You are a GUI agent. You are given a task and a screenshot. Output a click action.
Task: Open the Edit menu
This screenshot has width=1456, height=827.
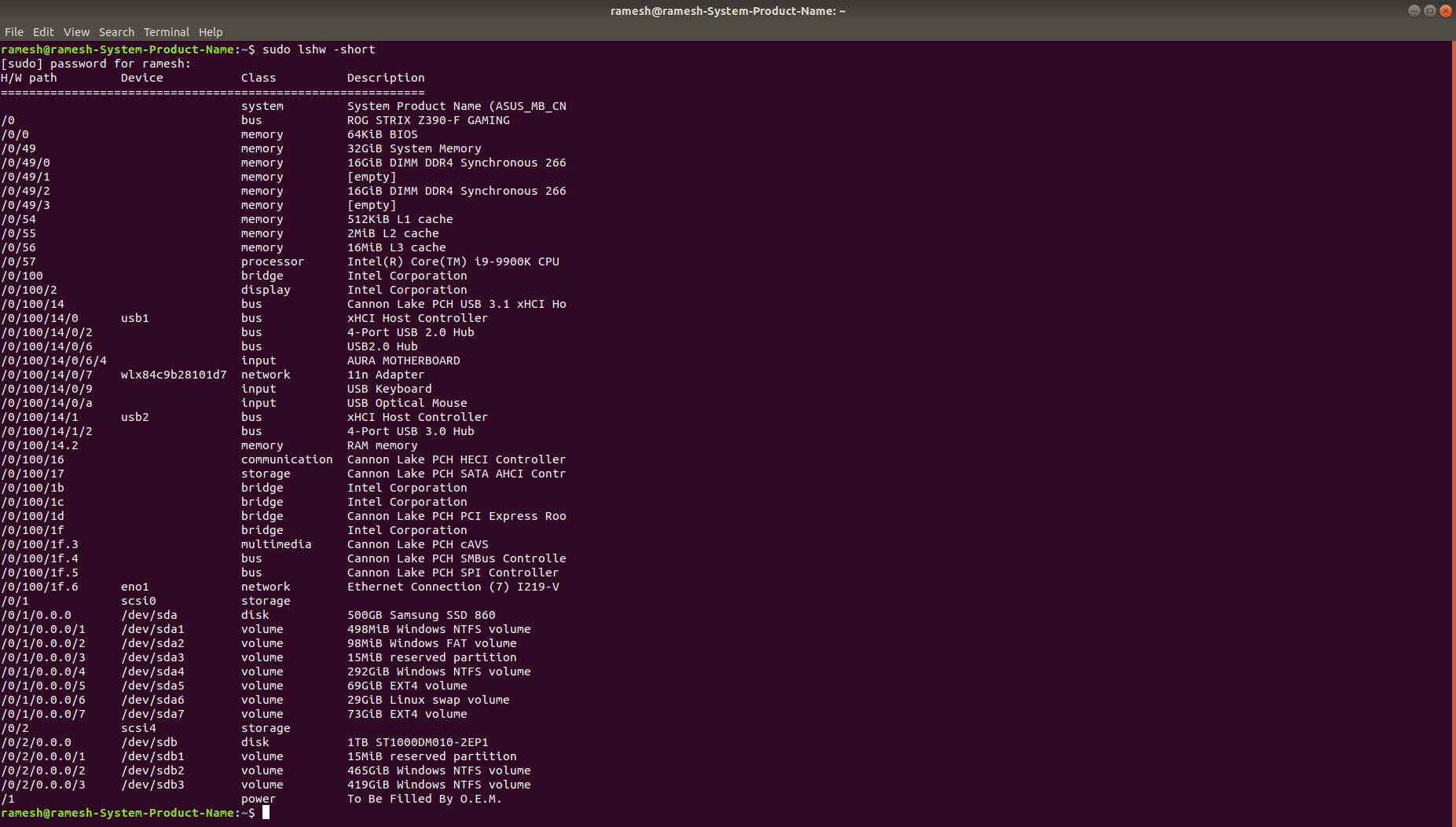[43, 31]
